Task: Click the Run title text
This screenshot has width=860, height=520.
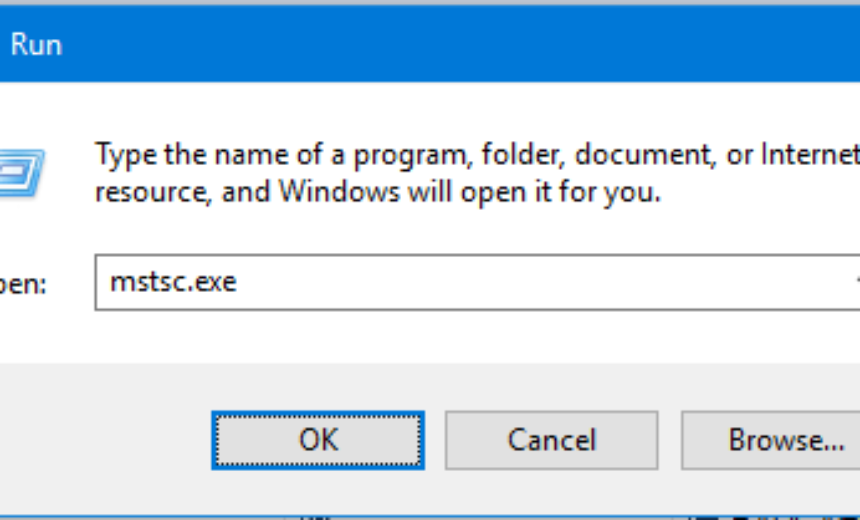Action: point(36,44)
